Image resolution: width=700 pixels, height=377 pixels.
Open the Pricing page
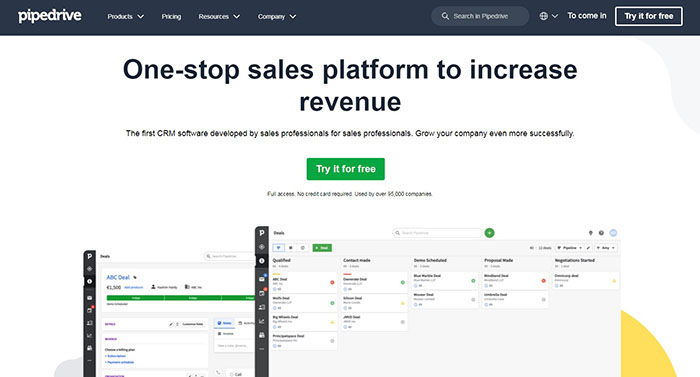coord(171,17)
